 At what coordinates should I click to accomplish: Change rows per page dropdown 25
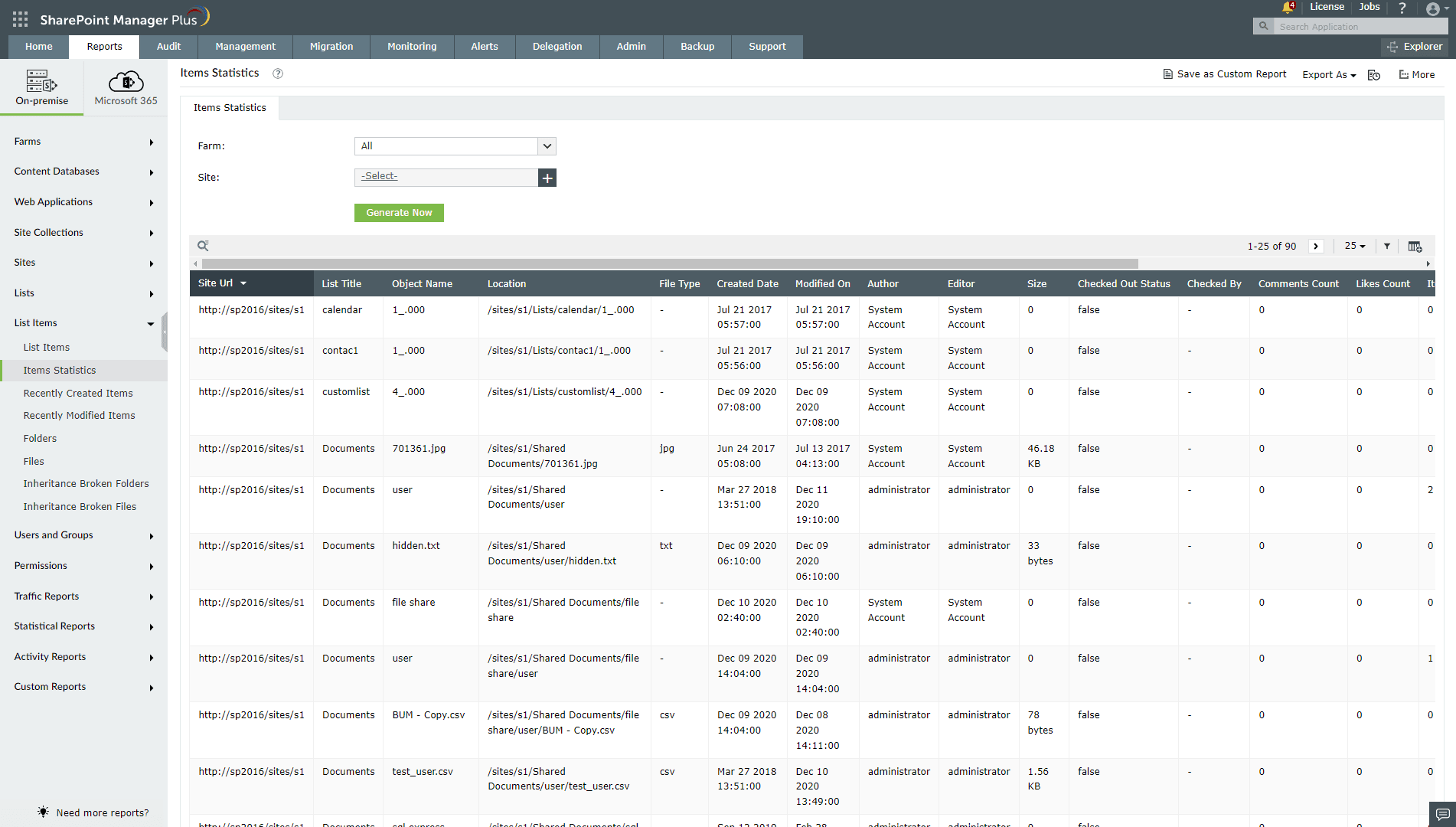(x=1355, y=246)
